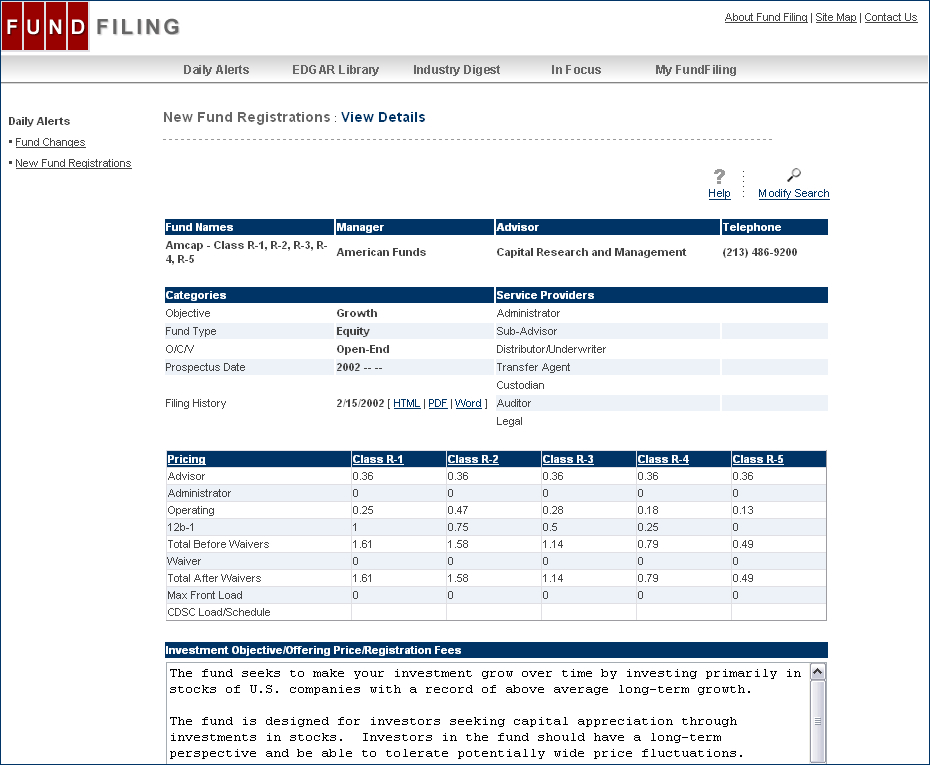Click the 'Sub-Advisor' service provider label
This screenshot has width=930, height=765.
(527, 331)
